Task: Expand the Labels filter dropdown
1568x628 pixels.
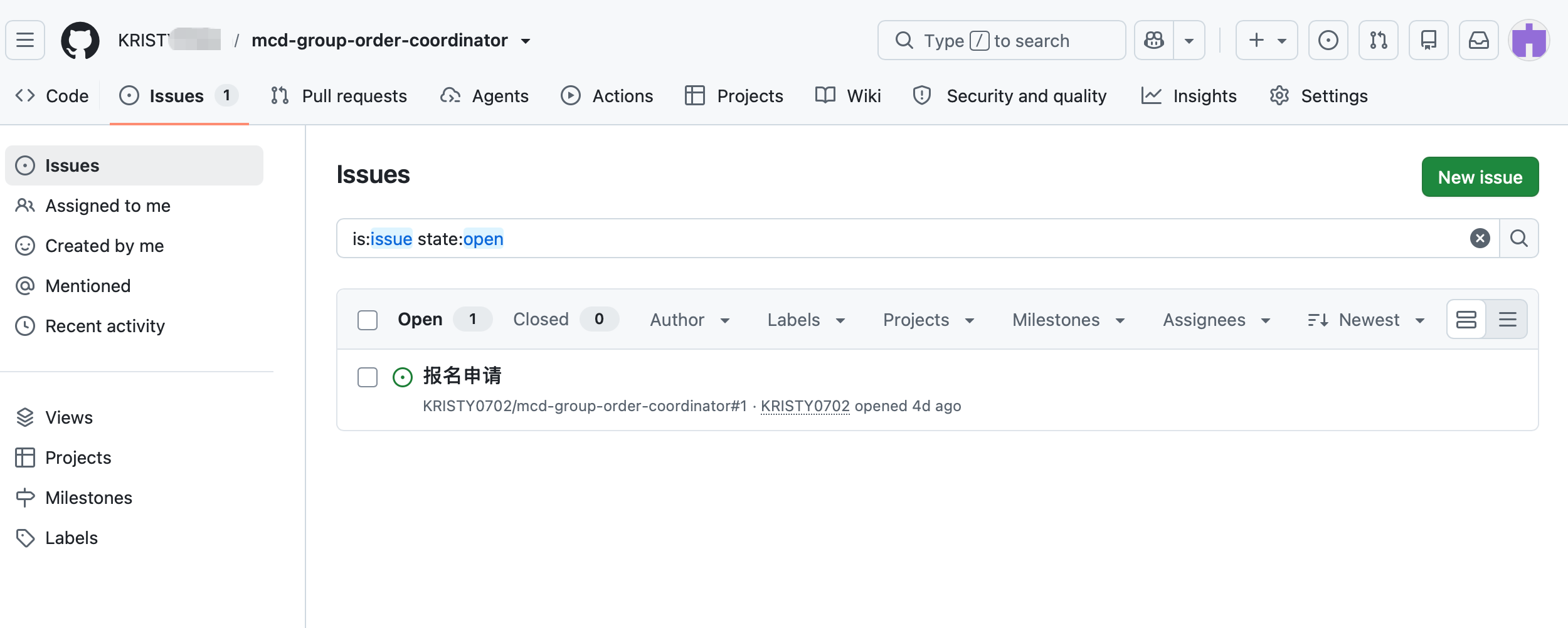Action: point(807,320)
